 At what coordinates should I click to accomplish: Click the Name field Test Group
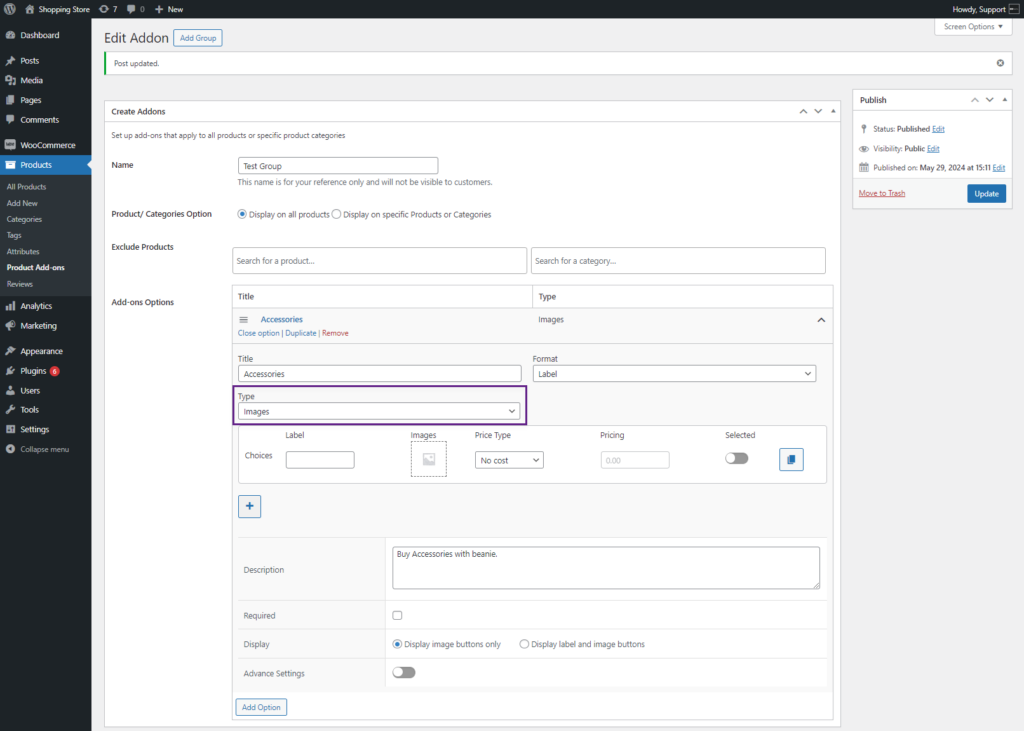pyautogui.click(x=338, y=166)
